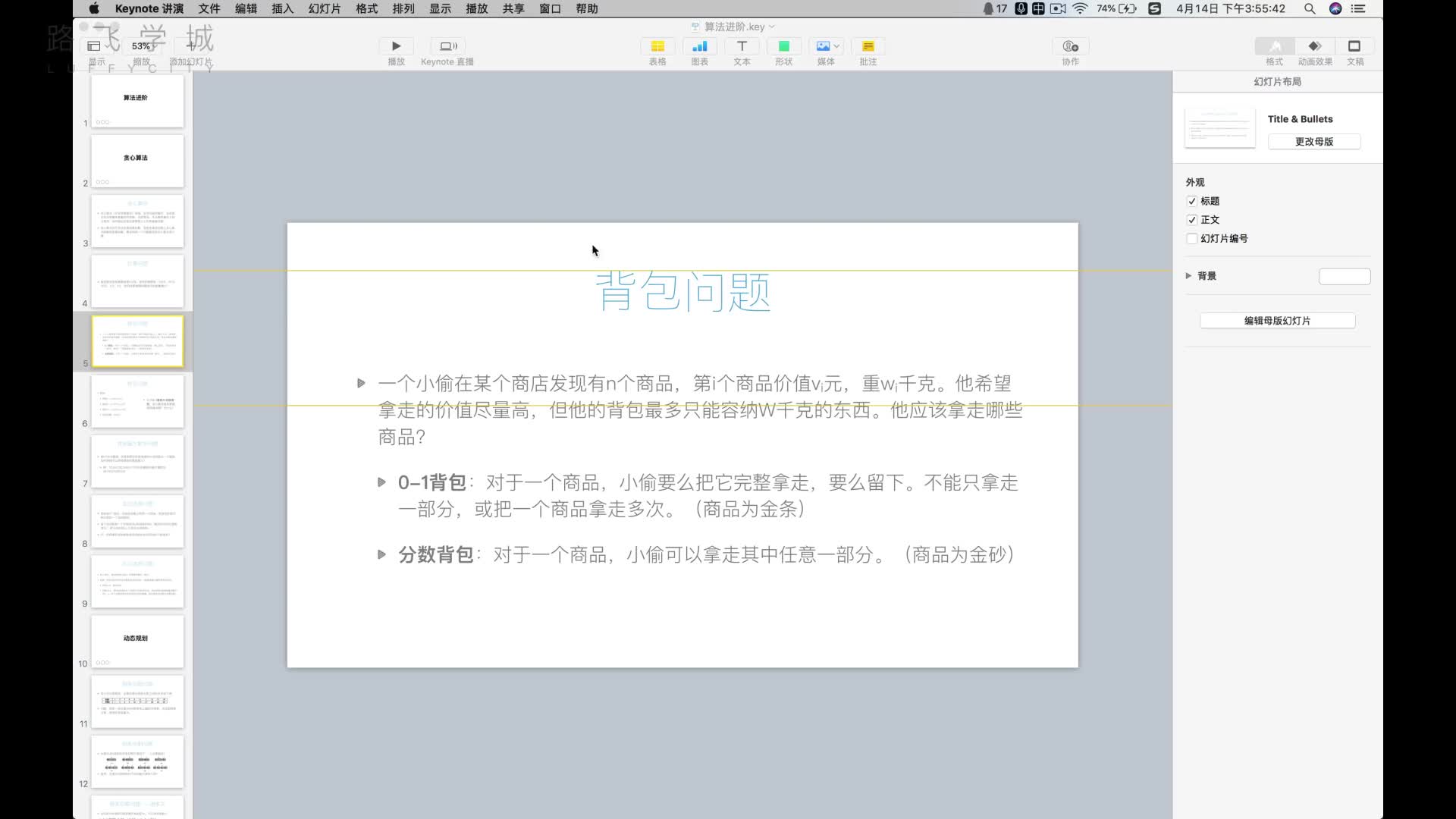Click the Play slideshow toolbar button

click(x=396, y=46)
